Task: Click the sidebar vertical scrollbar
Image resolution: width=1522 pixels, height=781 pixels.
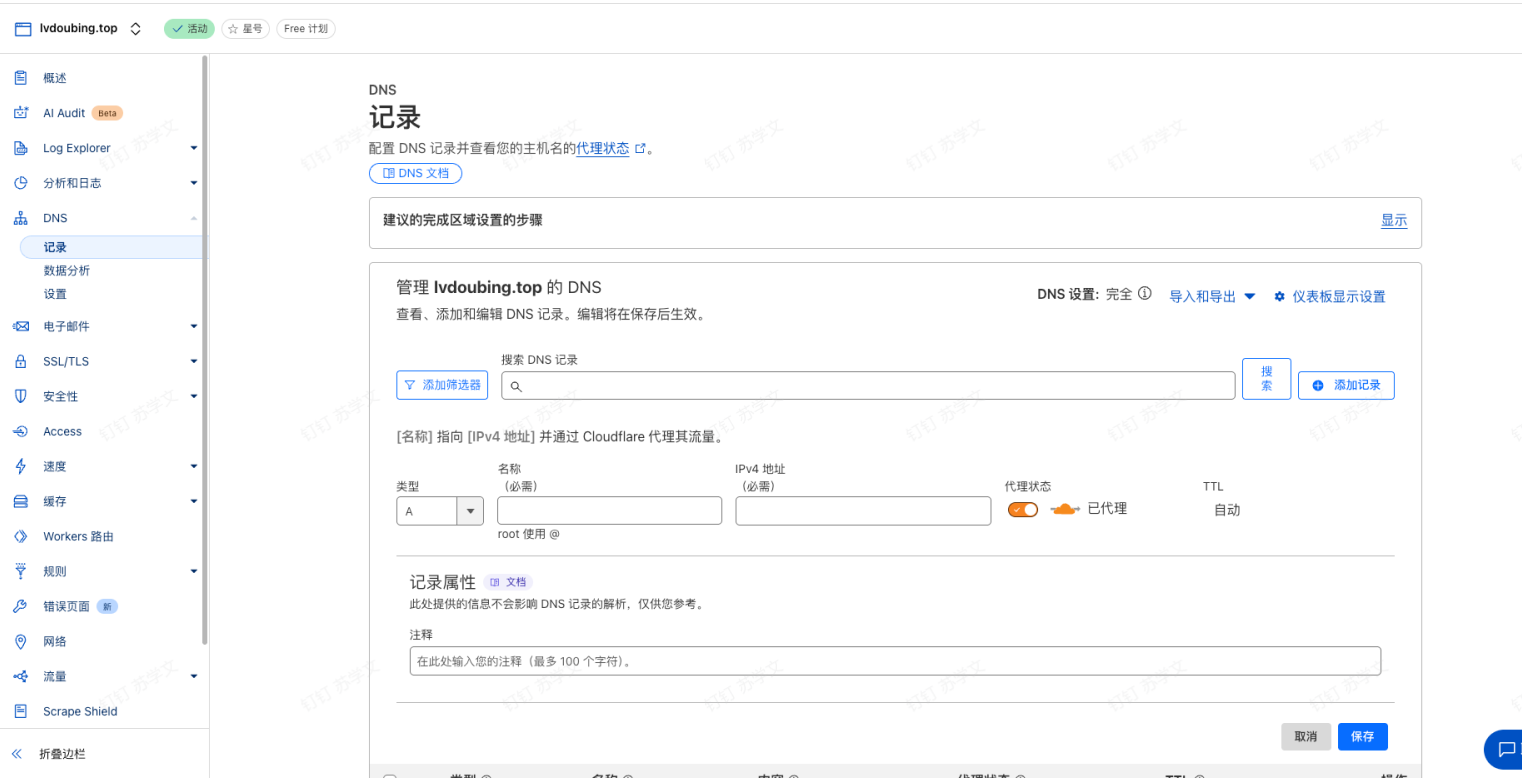Action: point(205,350)
